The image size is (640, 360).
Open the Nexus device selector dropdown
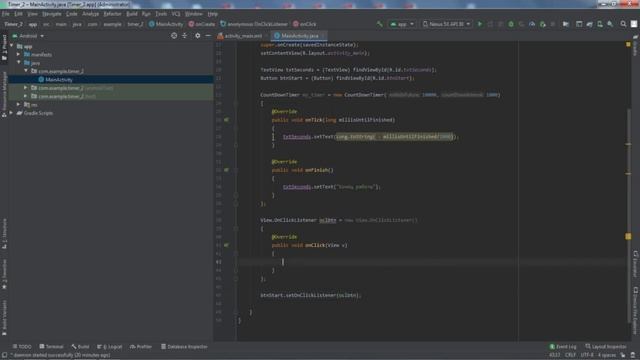point(446,24)
